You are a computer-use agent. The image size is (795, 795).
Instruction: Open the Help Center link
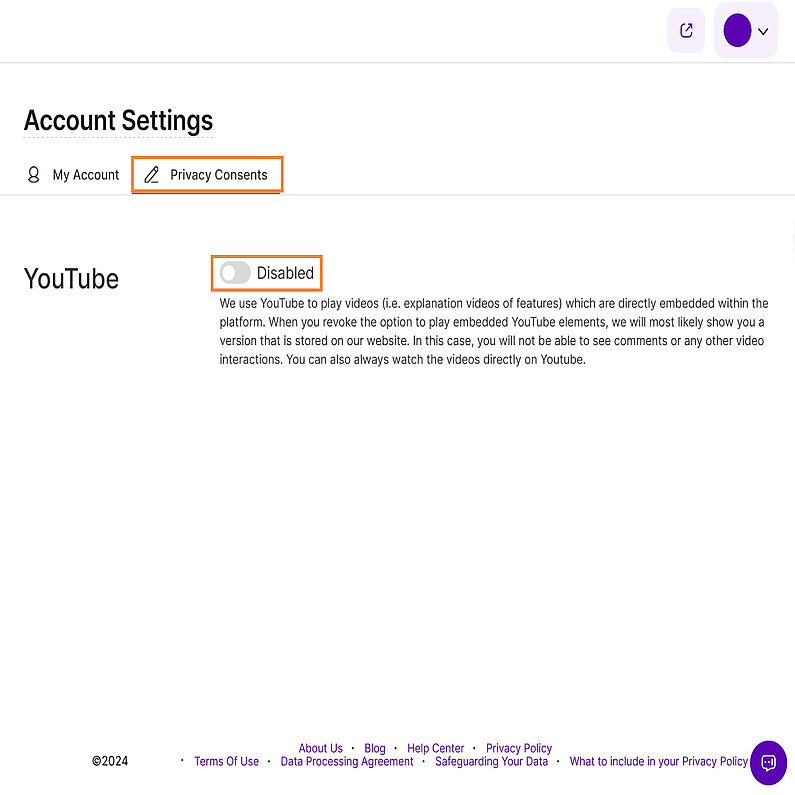coord(436,748)
